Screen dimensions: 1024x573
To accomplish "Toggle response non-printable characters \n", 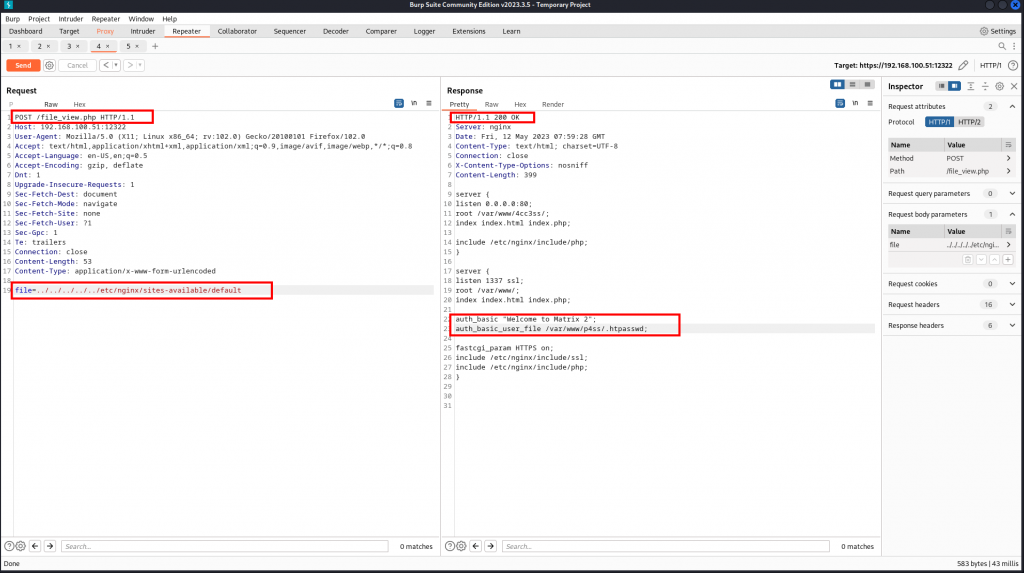I will 855,103.
